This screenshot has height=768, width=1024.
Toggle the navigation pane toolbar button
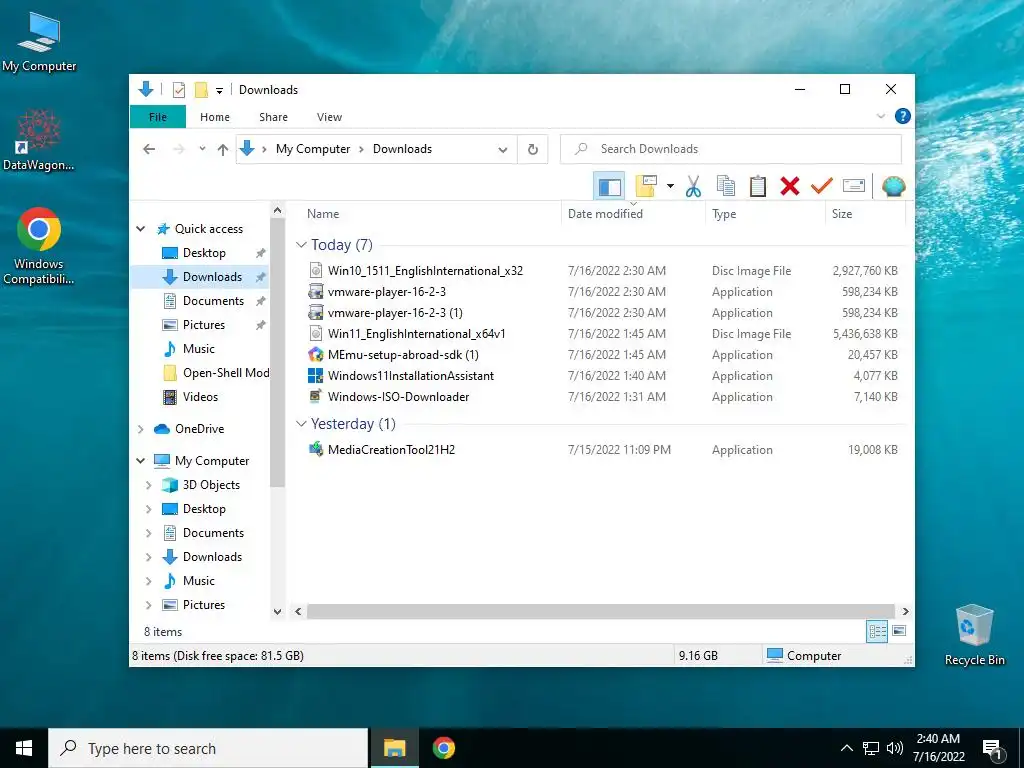pos(609,187)
